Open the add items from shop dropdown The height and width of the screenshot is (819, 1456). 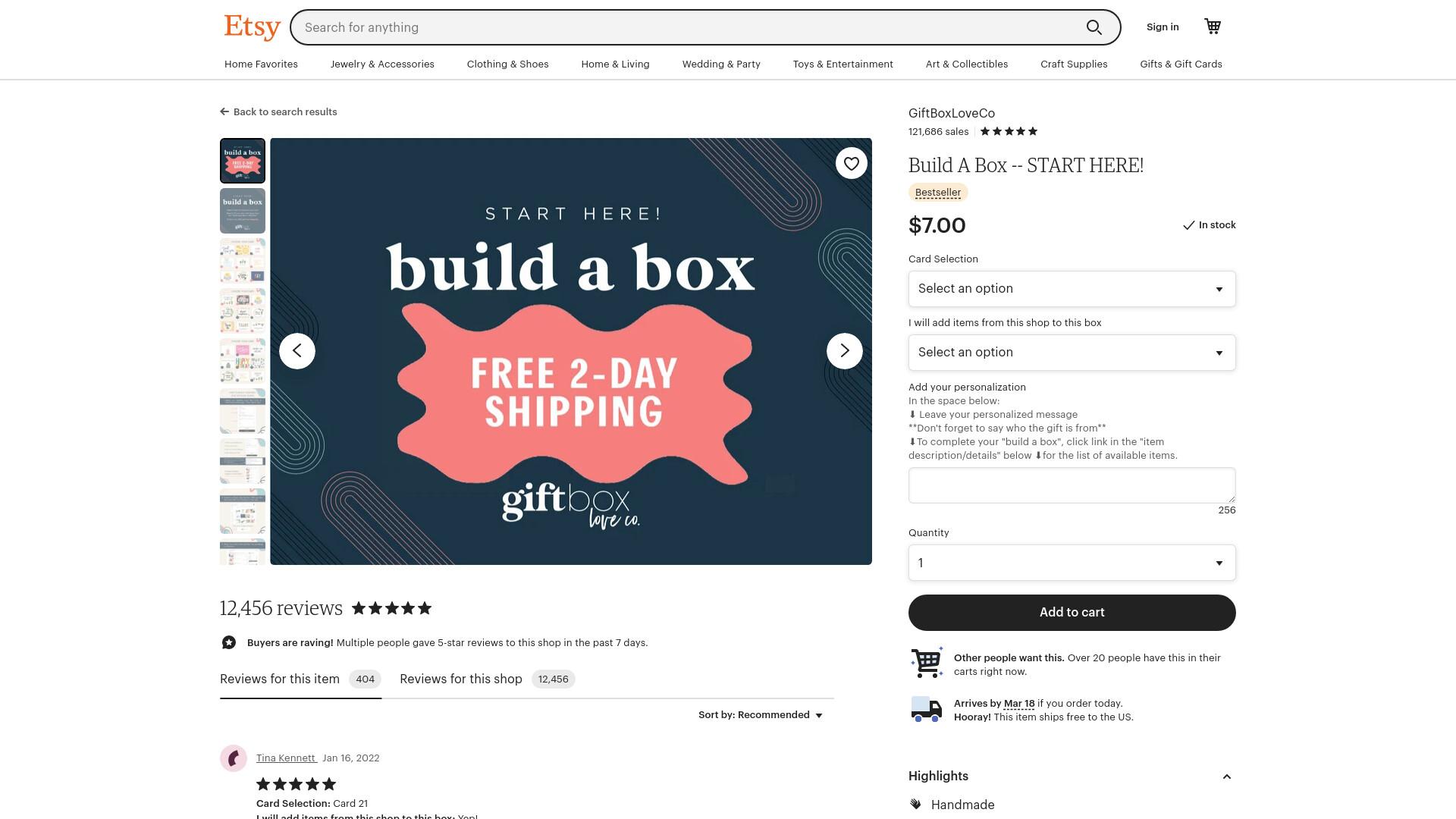click(1072, 353)
